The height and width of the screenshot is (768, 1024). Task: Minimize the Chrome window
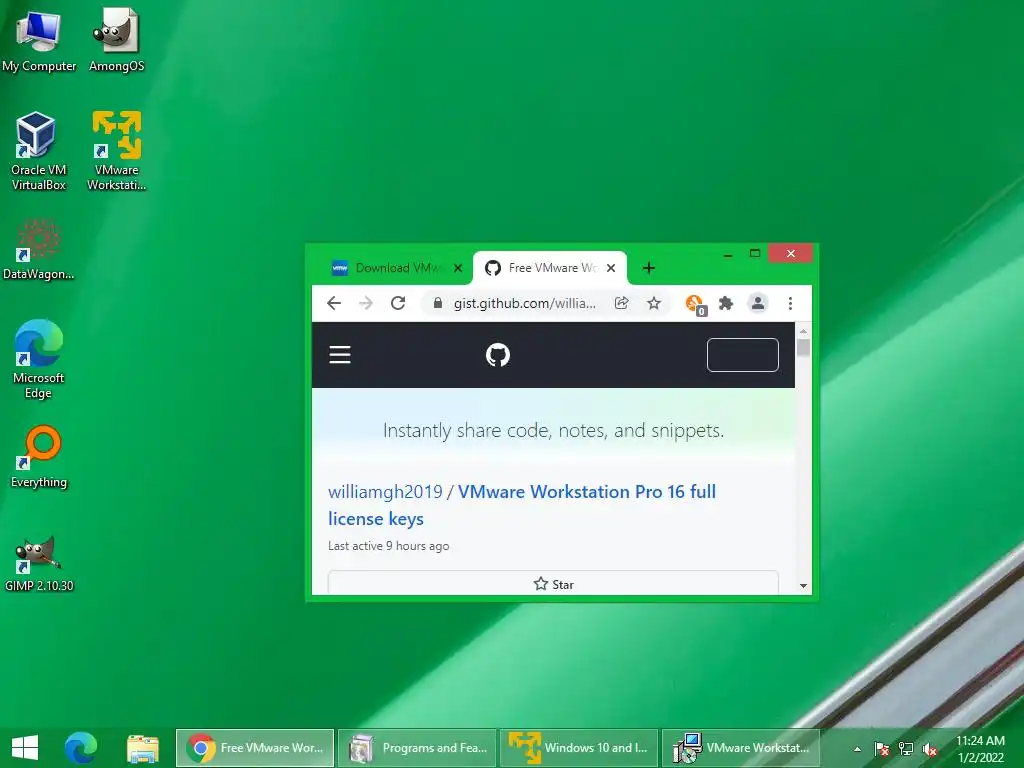coord(728,254)
